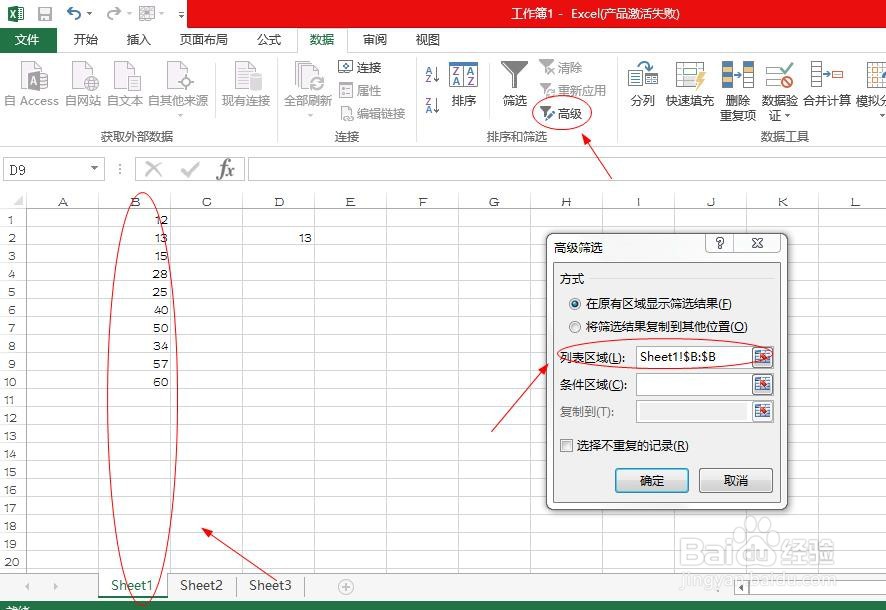The image size is (886, 610).
Task: Choose 将筛选结果复制到其他位置 option
Action: point(577,327)
